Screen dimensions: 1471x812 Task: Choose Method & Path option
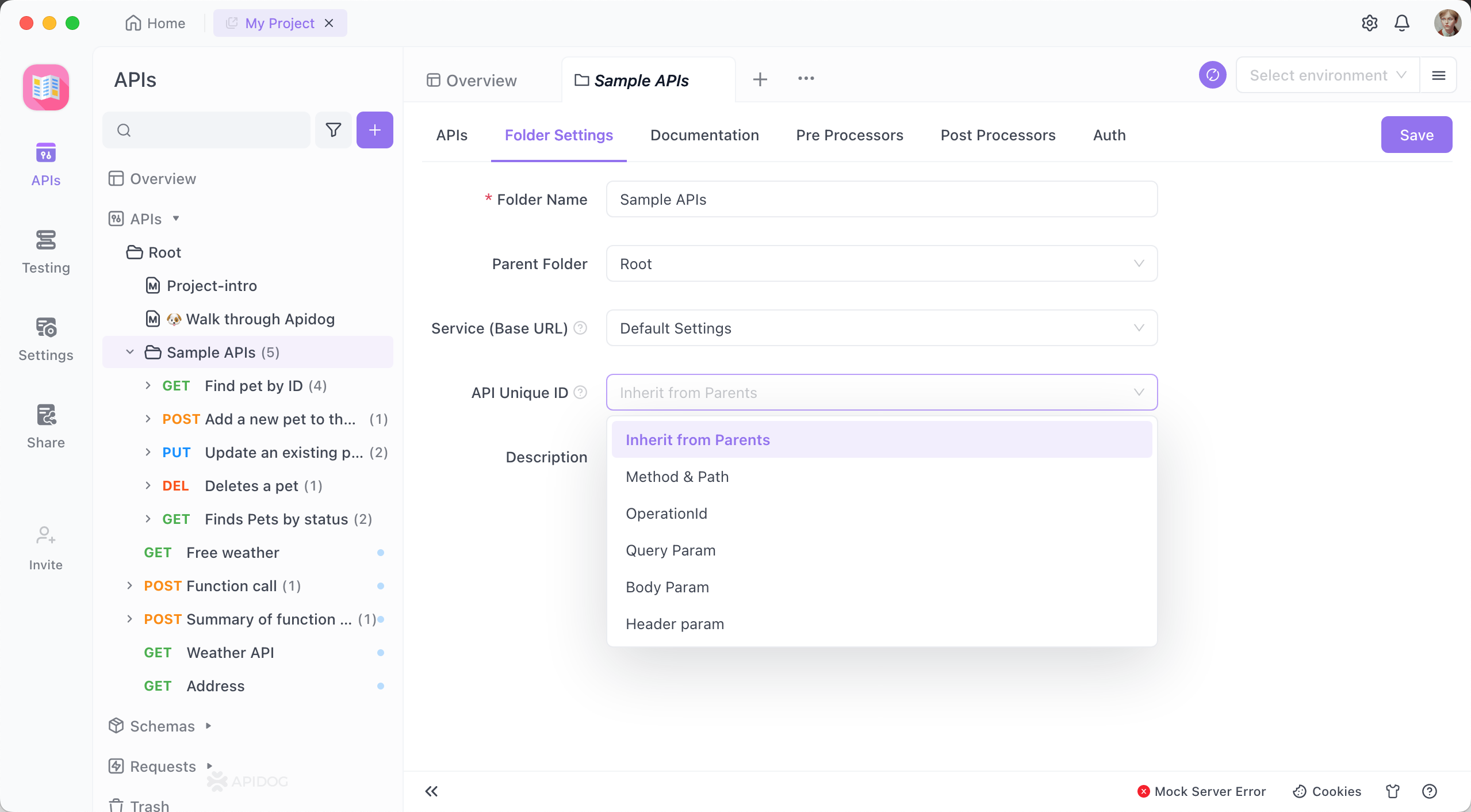[x=677, y=477]
